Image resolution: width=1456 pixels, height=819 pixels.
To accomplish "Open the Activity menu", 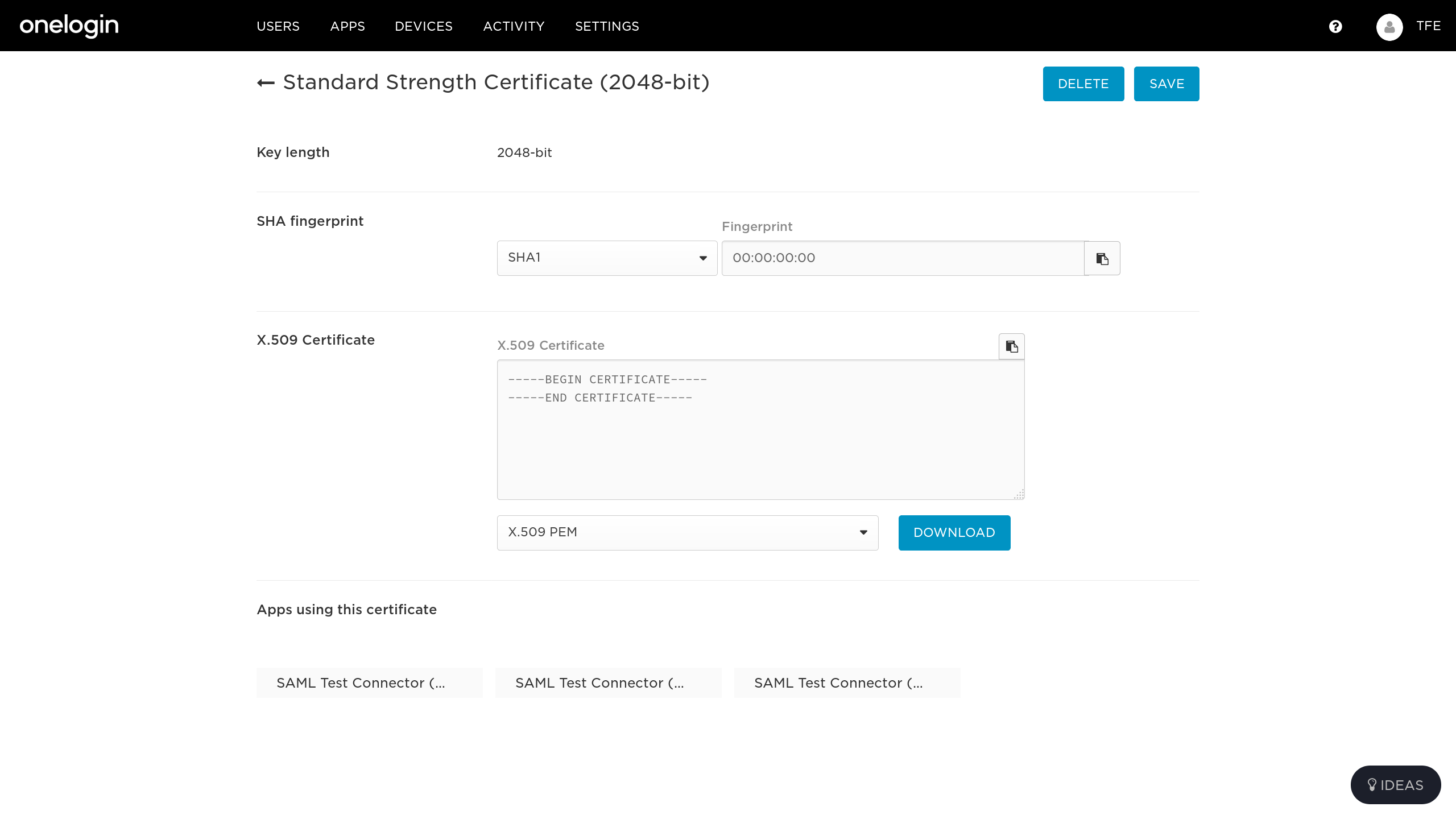I will click(514, 26).
